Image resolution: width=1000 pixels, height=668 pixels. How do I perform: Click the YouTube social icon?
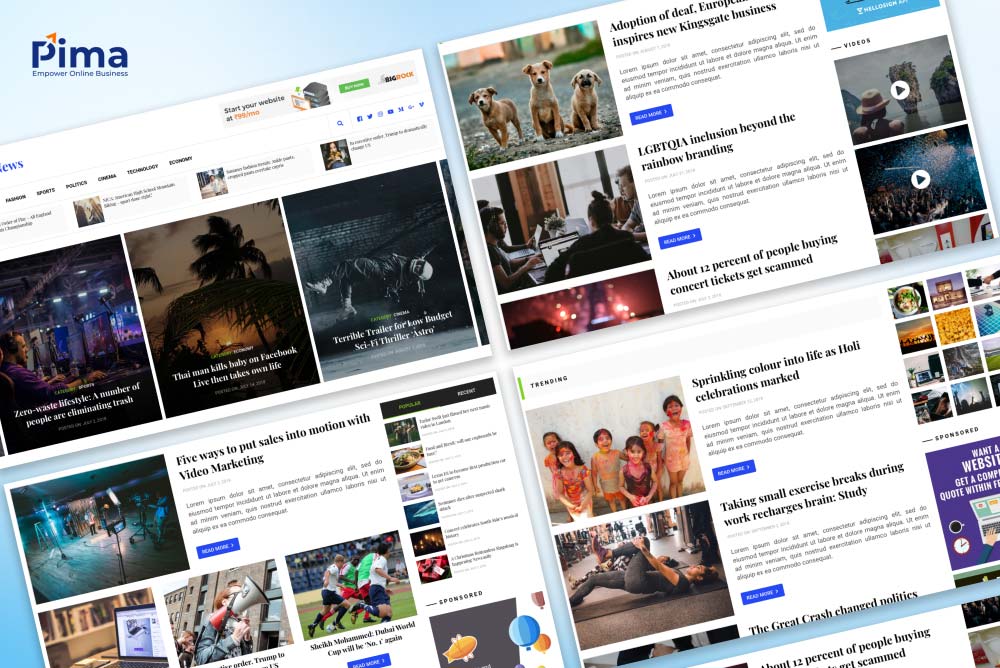(390, 113)
